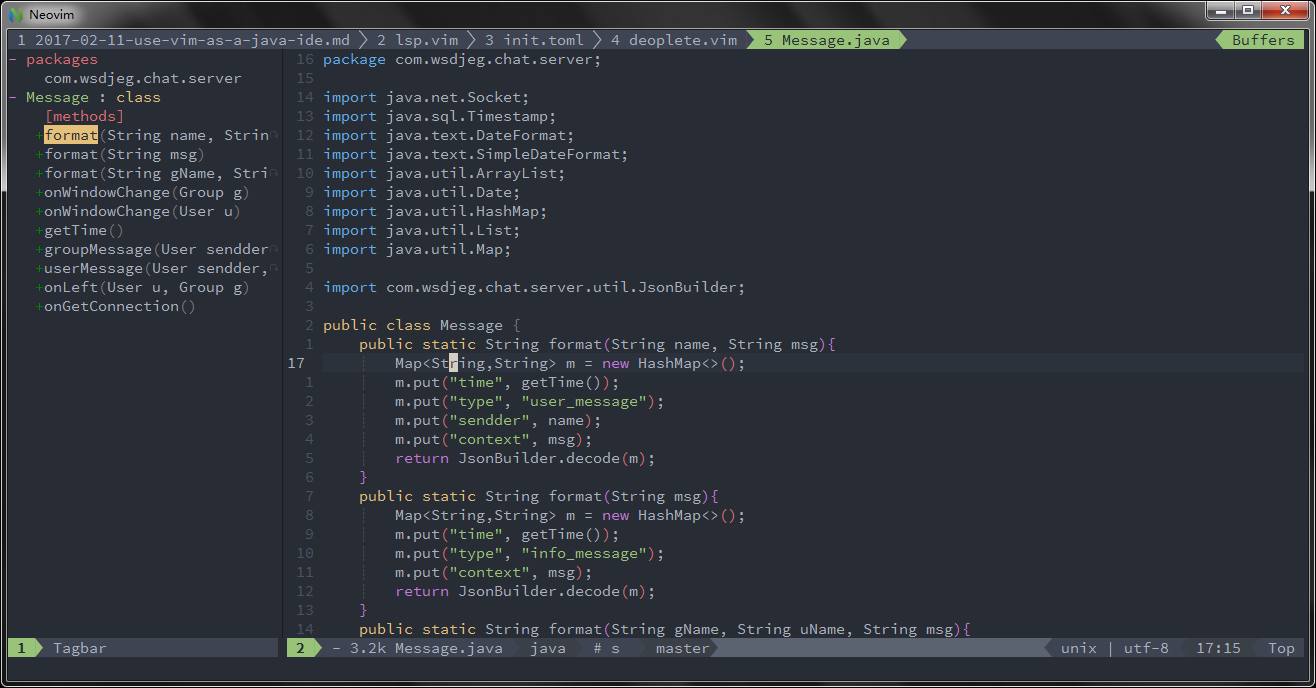
Task: Jump to getTime() in Tagbar
Action: [x=84, y=230]
